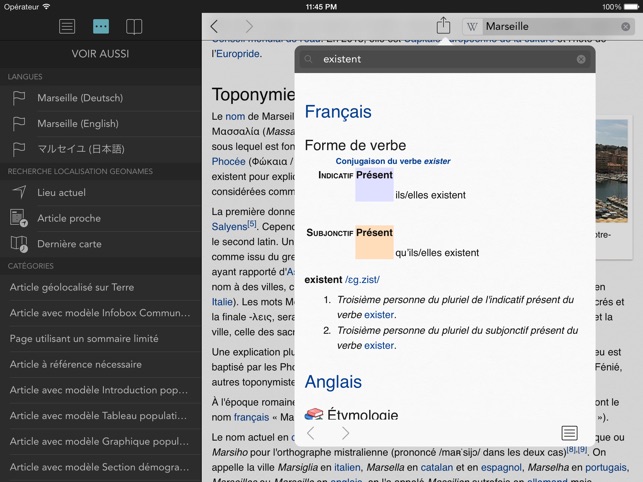Tap the Article proche document icon
The width and height of the screenshot is (643, 482).
(19, 218)
